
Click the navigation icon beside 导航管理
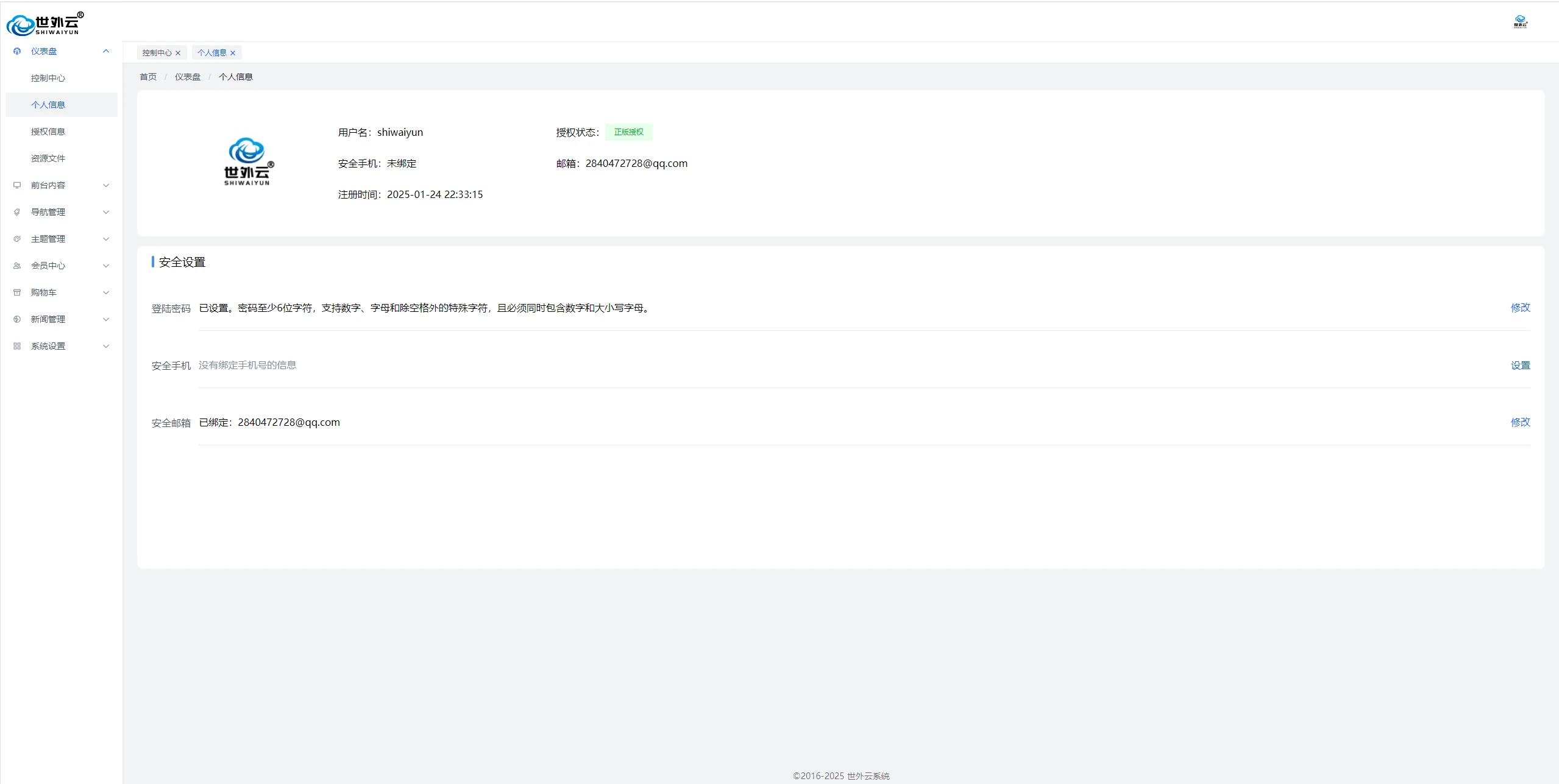(x=17, y=212)
